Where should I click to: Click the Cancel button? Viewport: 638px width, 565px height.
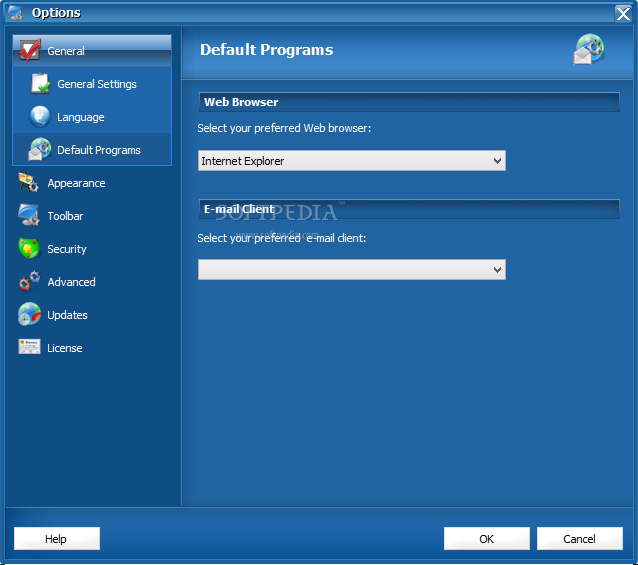(x=579, y=539)
